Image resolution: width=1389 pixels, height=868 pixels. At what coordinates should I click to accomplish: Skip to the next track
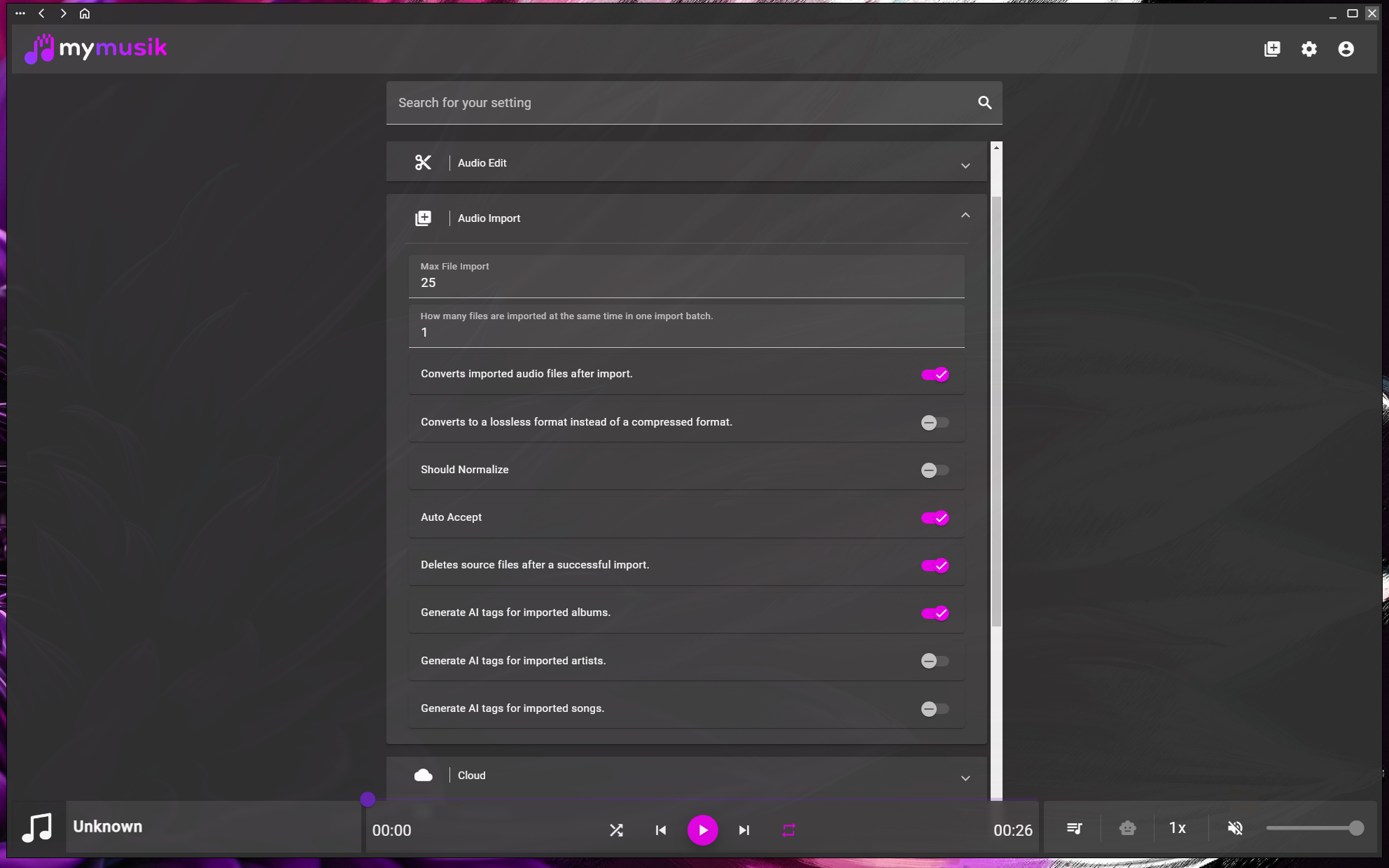pyautogui.click(x=744, y=830)
